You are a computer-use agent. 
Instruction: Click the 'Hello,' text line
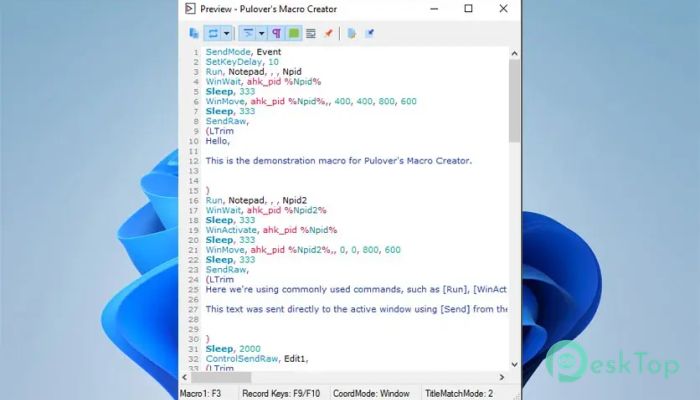coord(217,141)
